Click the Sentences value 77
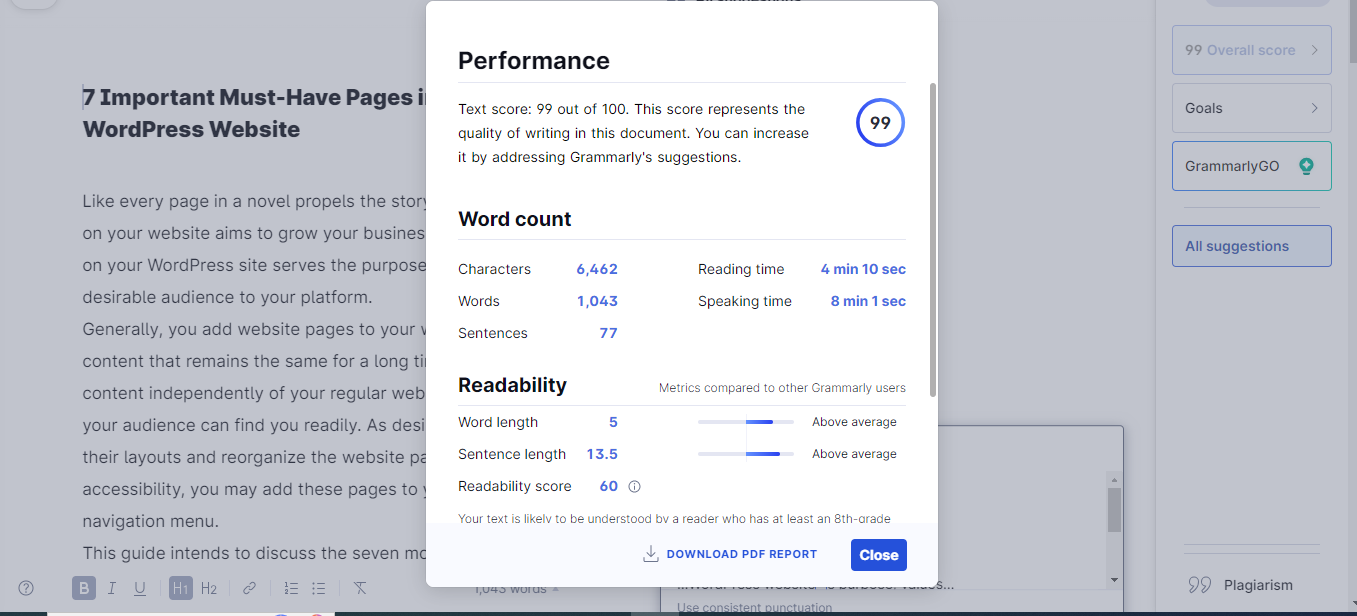Image resolution: width=1357 pixels, height=616 pixels. (x=608, y=333)
